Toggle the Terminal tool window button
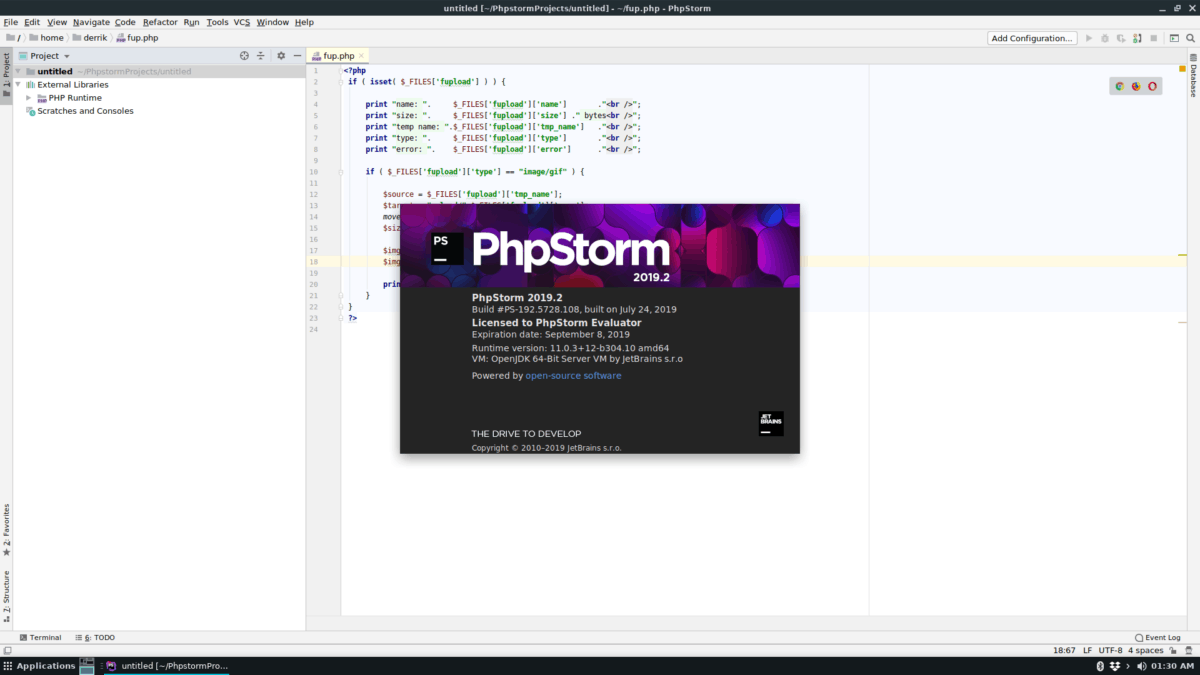 click(x=40, y=637)
